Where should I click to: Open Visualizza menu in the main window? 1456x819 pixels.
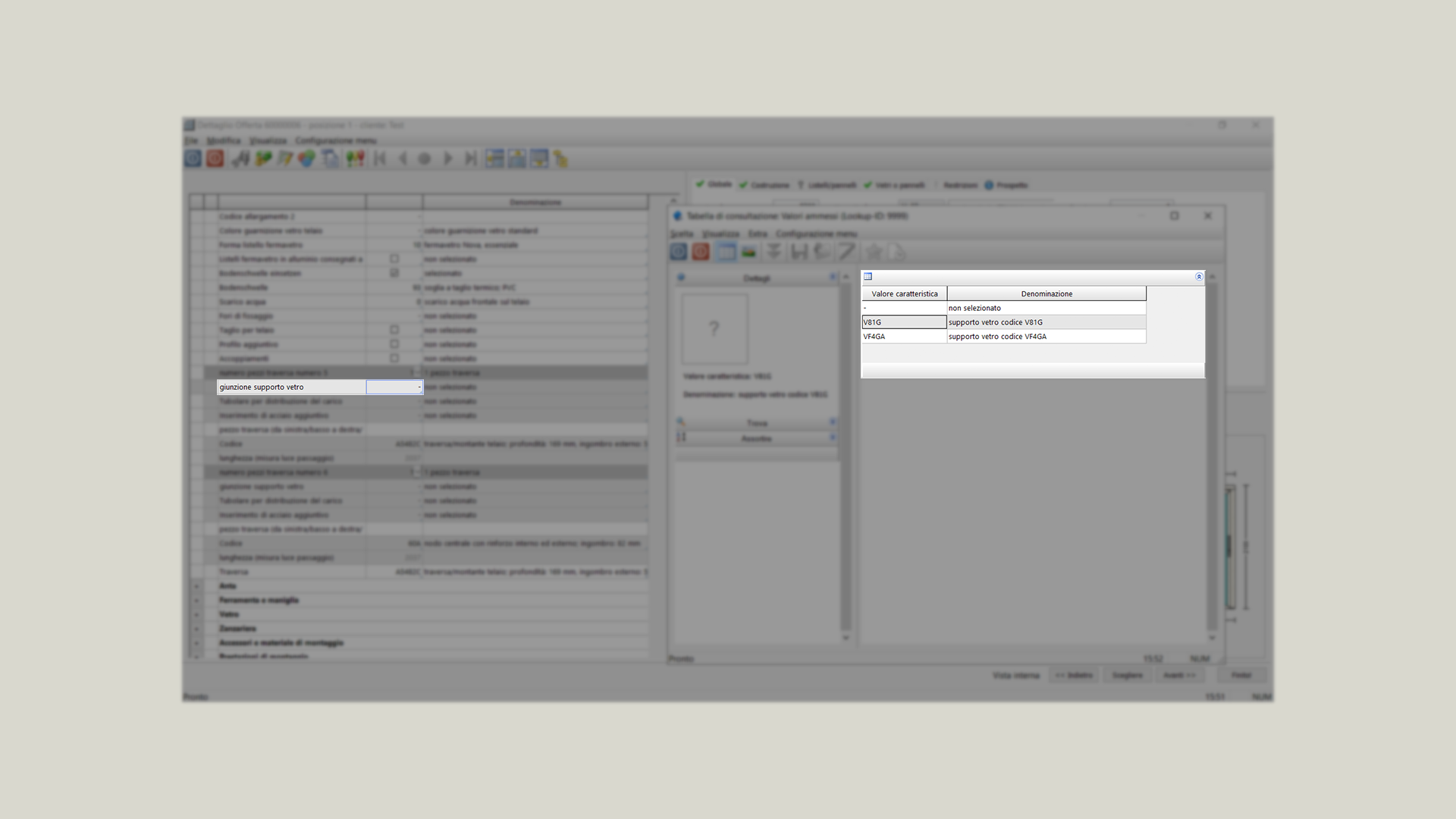pos(268,140)
